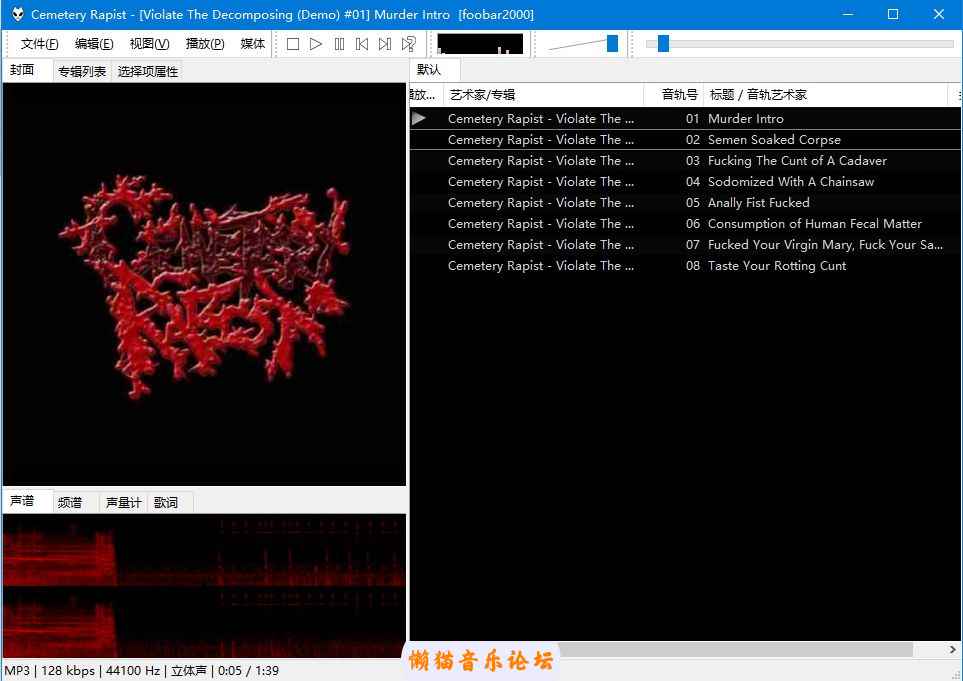Image resolution: width=963 pixels, height=681 pixels.
Task: Select the playlist row numbered 04
Action: [x=685, y=182]
